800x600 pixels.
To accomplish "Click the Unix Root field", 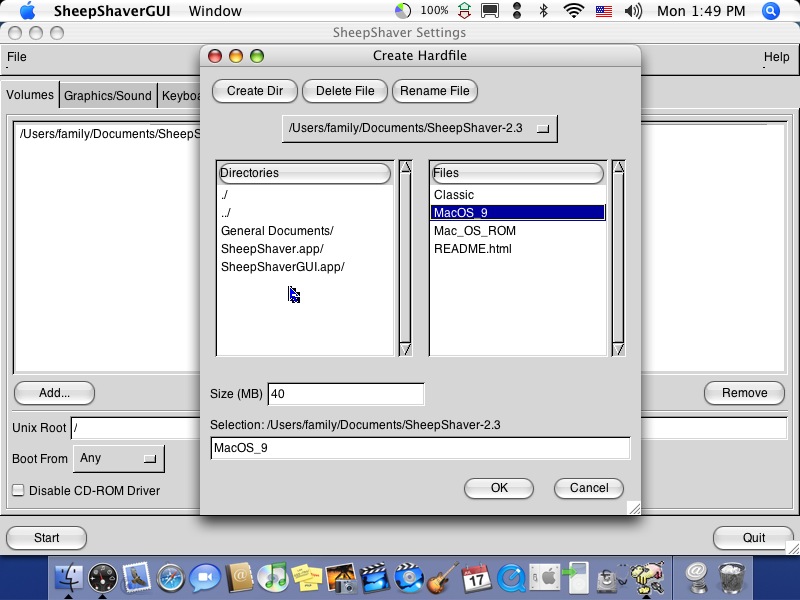I will coord(135,428).
